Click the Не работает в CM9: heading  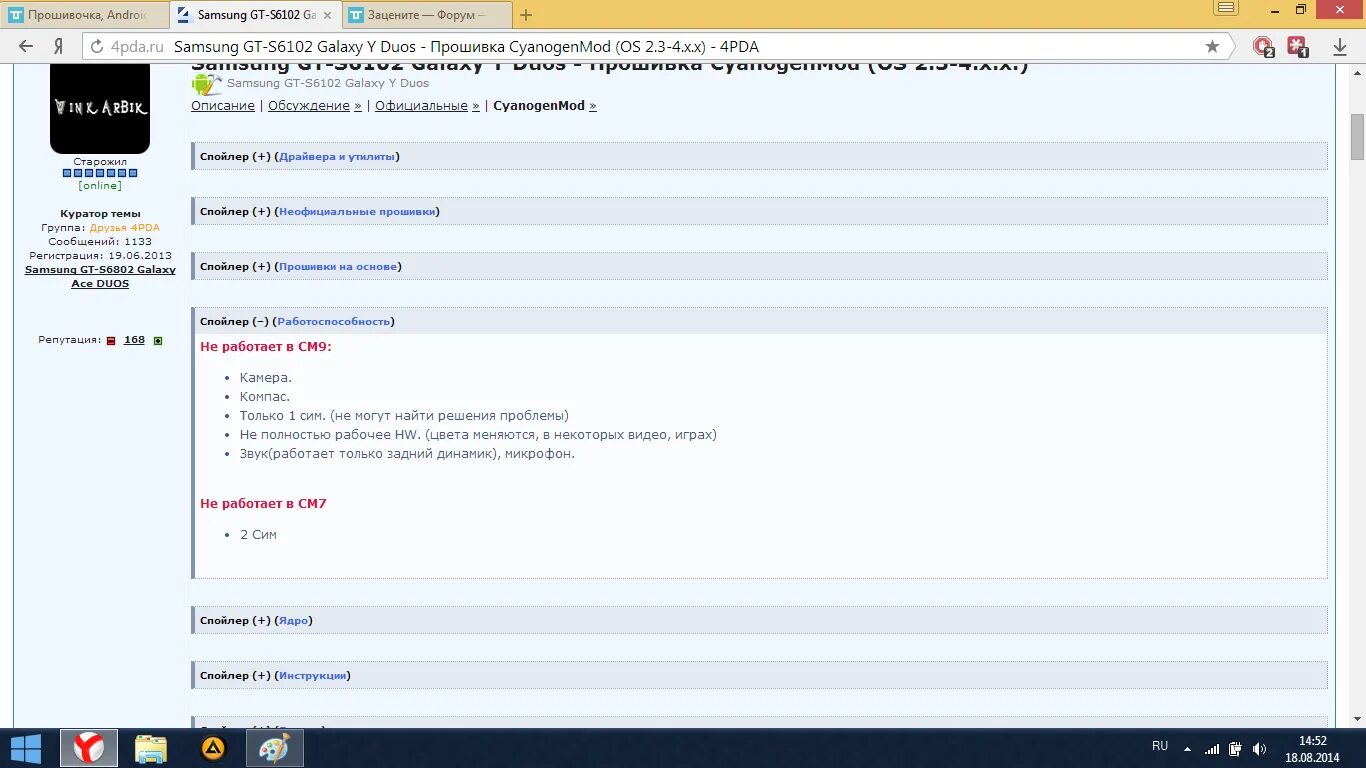265,346
